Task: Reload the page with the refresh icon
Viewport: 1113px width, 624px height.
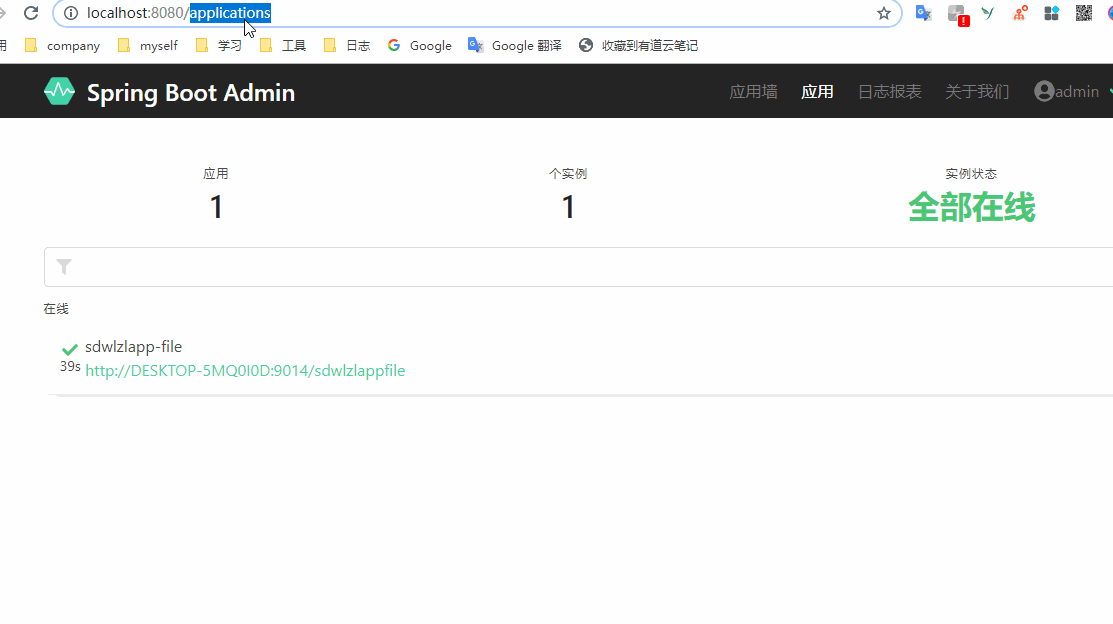Action: pyautogui.click(x=31, y=13)
